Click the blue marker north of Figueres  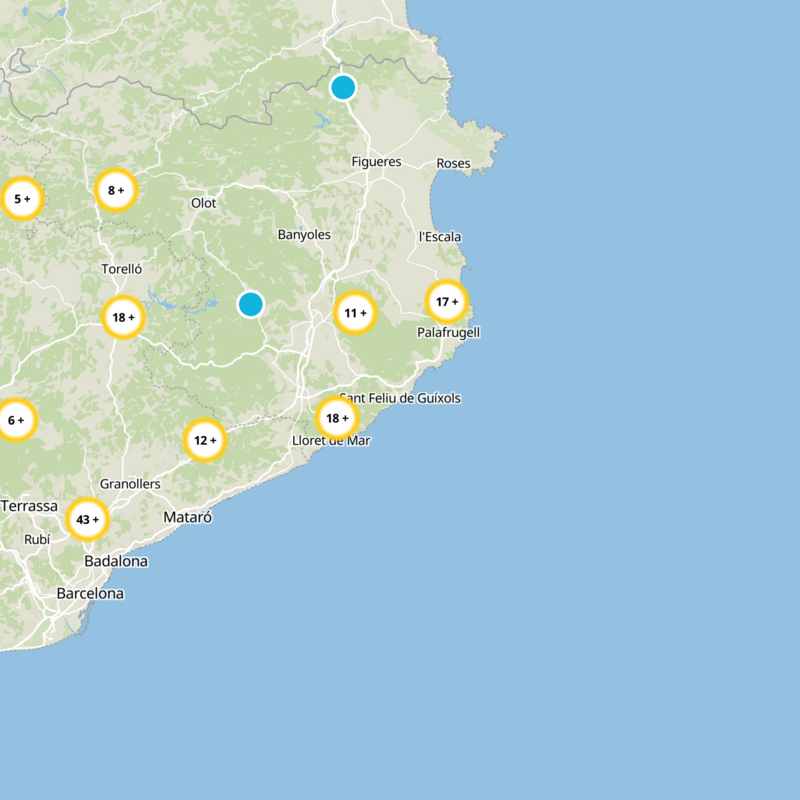(344, 87)
